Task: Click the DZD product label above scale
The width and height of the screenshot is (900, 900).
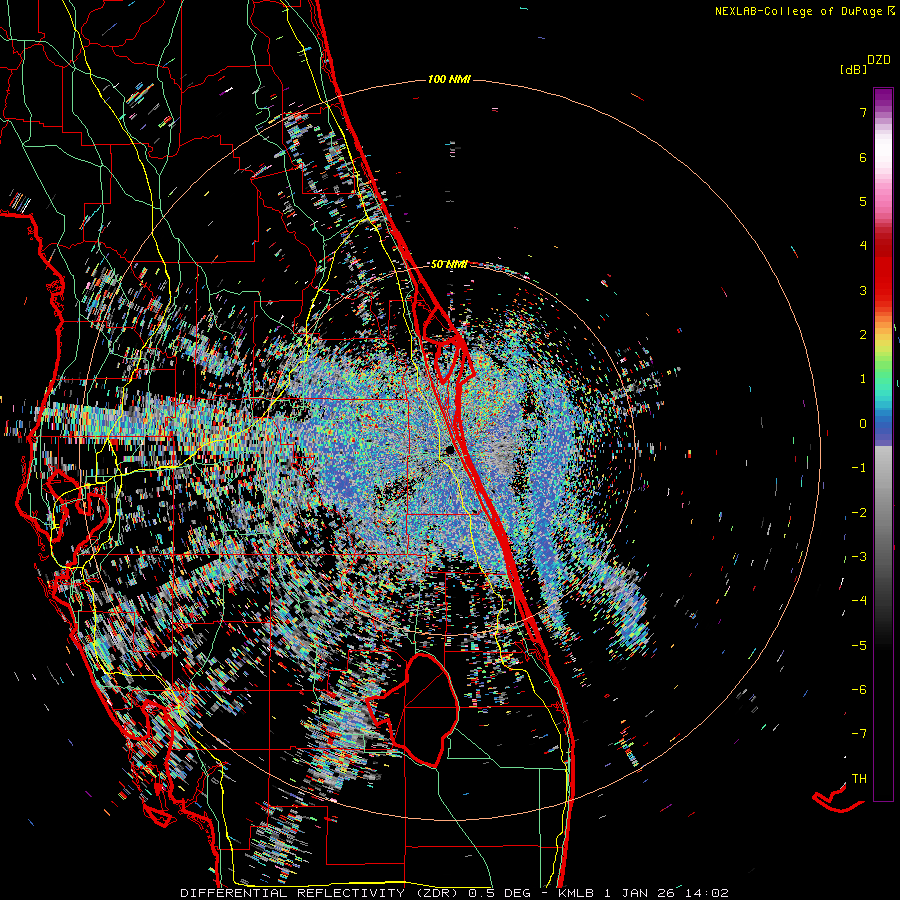Action: pyautogui.click(x=879, y=60)
